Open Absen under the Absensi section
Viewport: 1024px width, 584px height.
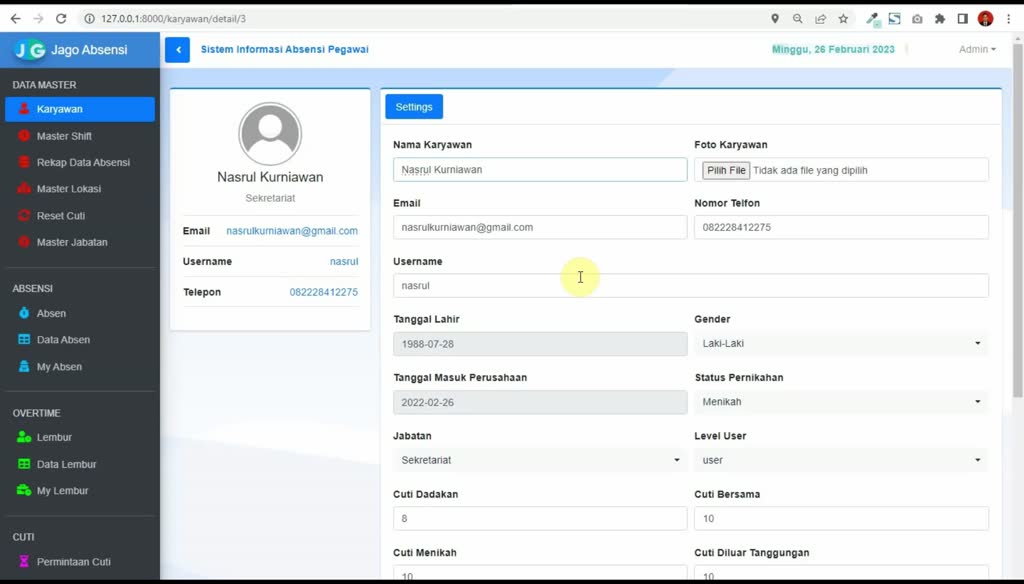pyautogui.click(x=50, y=313)
